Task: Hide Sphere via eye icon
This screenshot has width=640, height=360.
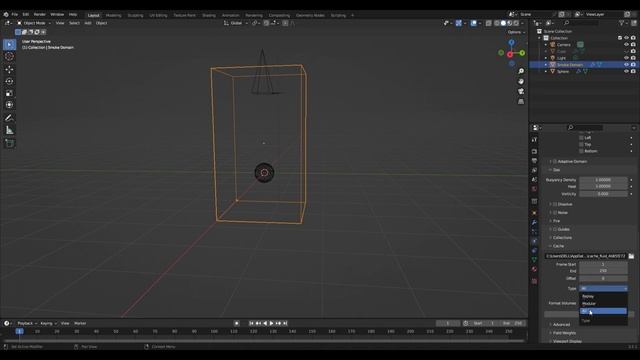Action: [626, 71]
